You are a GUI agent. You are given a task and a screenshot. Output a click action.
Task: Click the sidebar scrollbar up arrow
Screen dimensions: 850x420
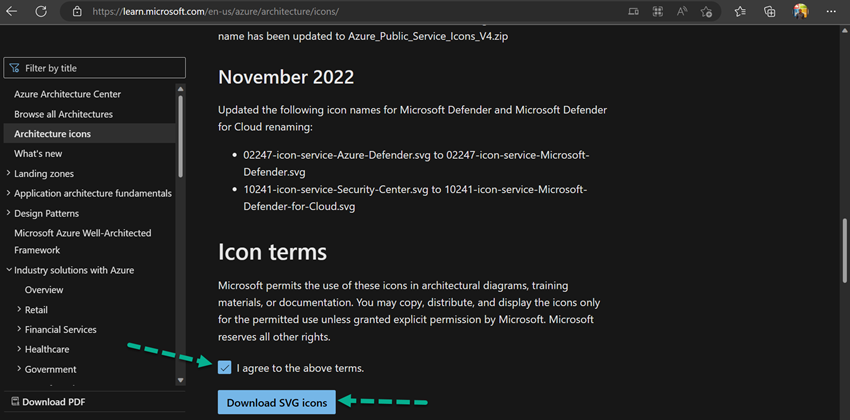coord(181,88)
